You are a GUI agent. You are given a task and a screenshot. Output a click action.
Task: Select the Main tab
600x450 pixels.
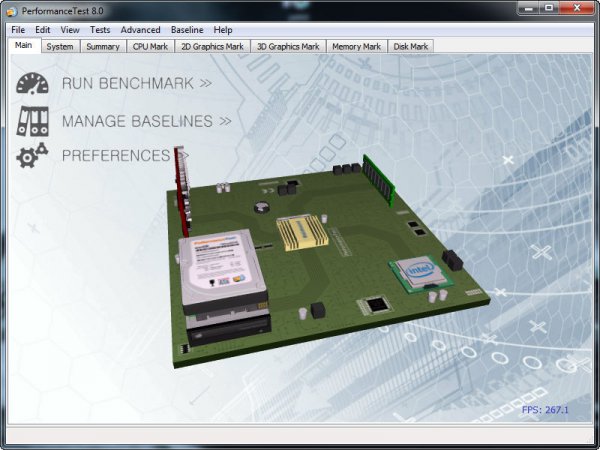pyautogui.click(x=24, y=45)
